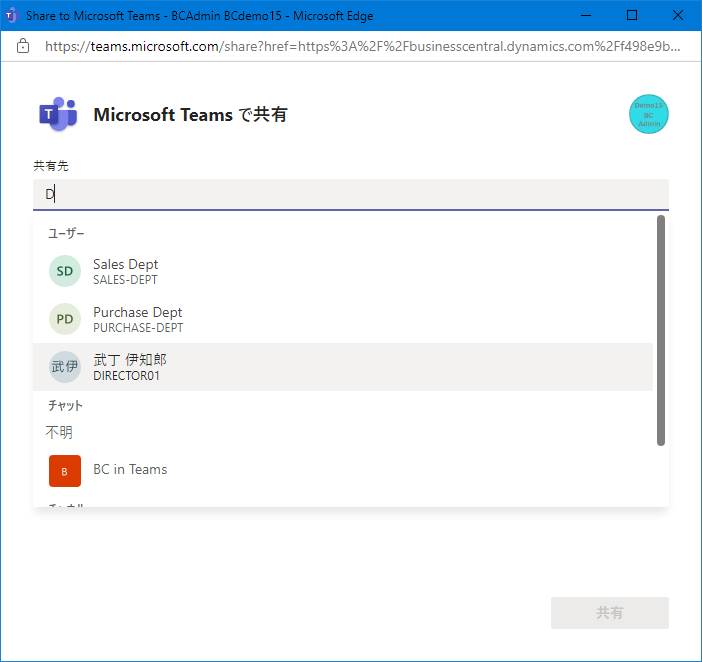Click the SALES-DEPT alias text
702x662 pixels.
[125, 280]
